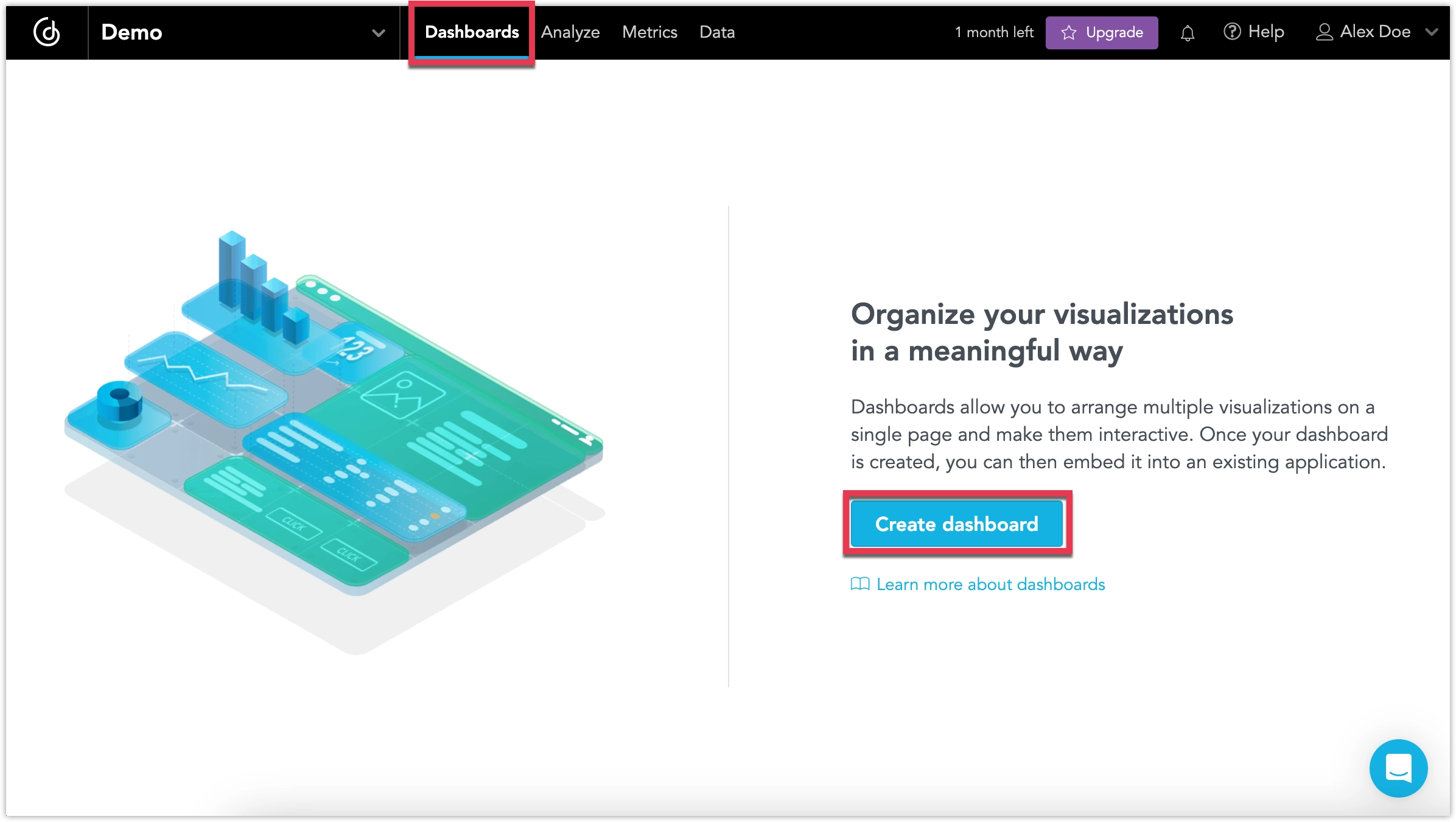The image size is (1456, 822).
Task: Click the 1 month left trial indicator
Action: click(x=993, y=32)
